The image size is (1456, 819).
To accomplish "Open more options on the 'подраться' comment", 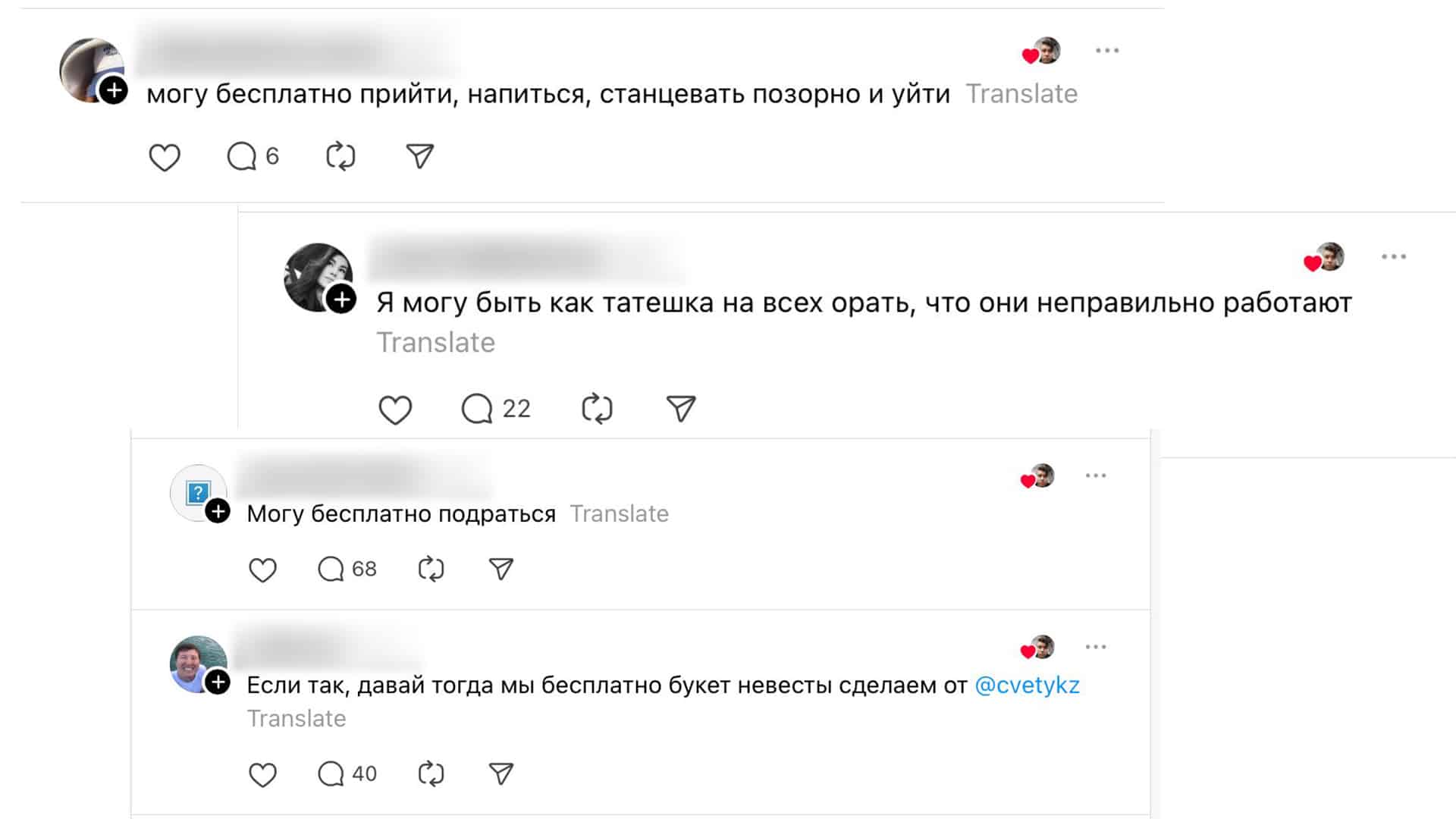I will point(1096,475).
